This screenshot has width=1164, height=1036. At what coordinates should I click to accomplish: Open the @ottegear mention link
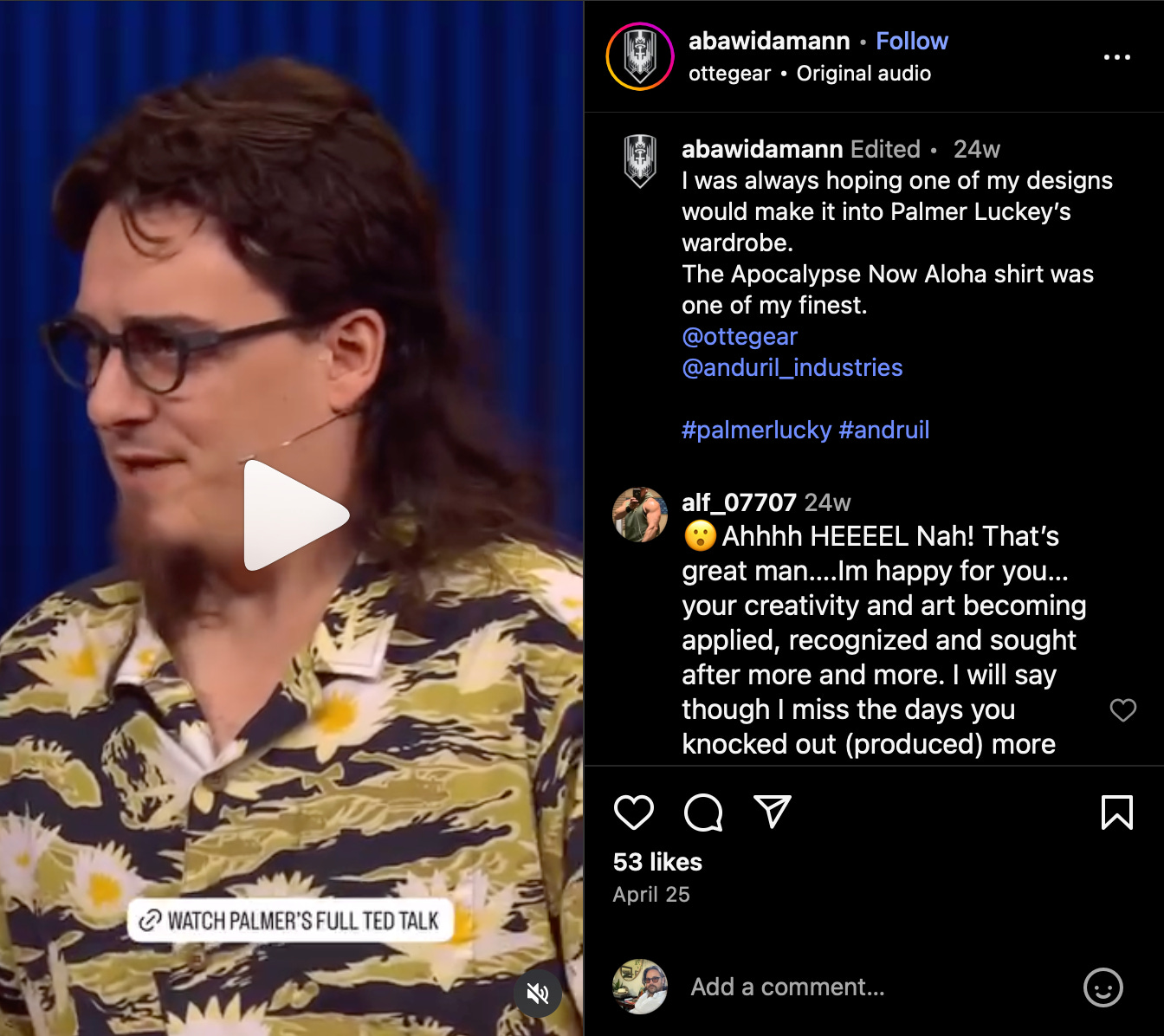[x=740, y=336]
